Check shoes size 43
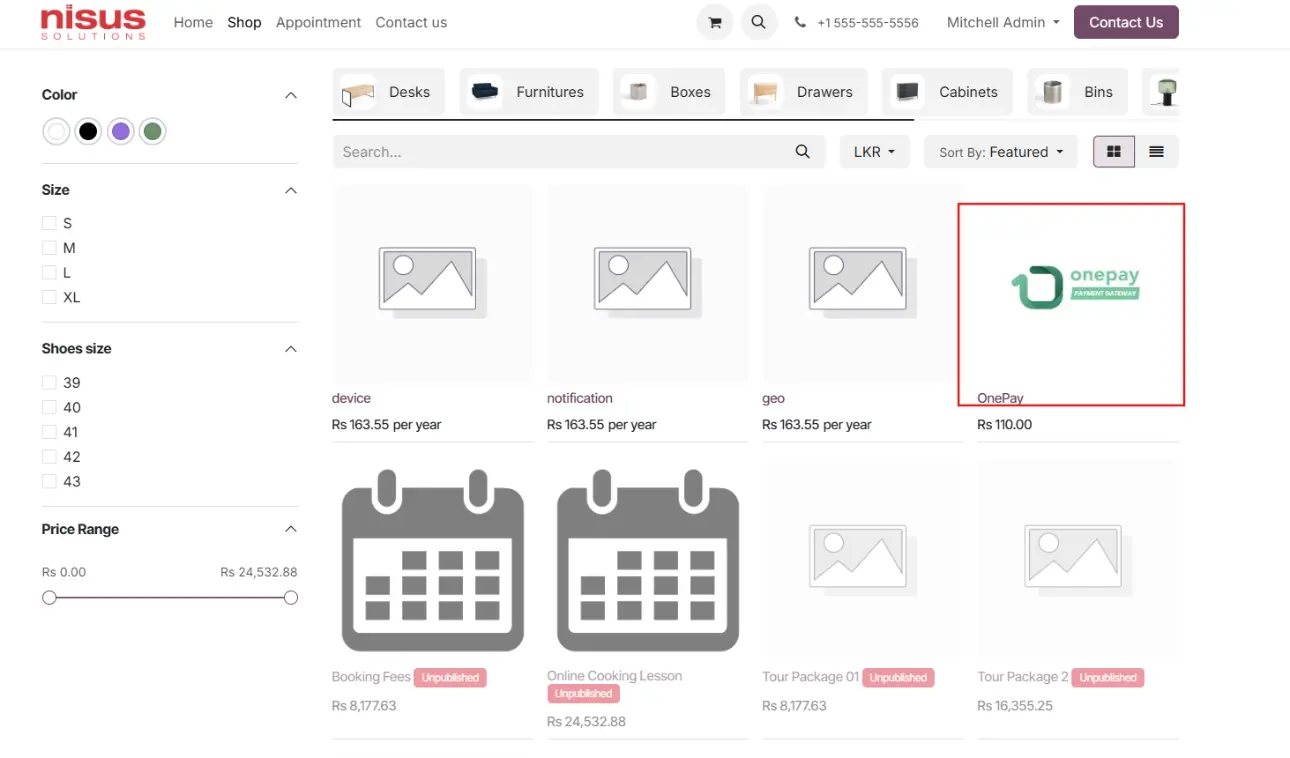The width and height of the screenshot is (1290, 758). coord(48,481)
